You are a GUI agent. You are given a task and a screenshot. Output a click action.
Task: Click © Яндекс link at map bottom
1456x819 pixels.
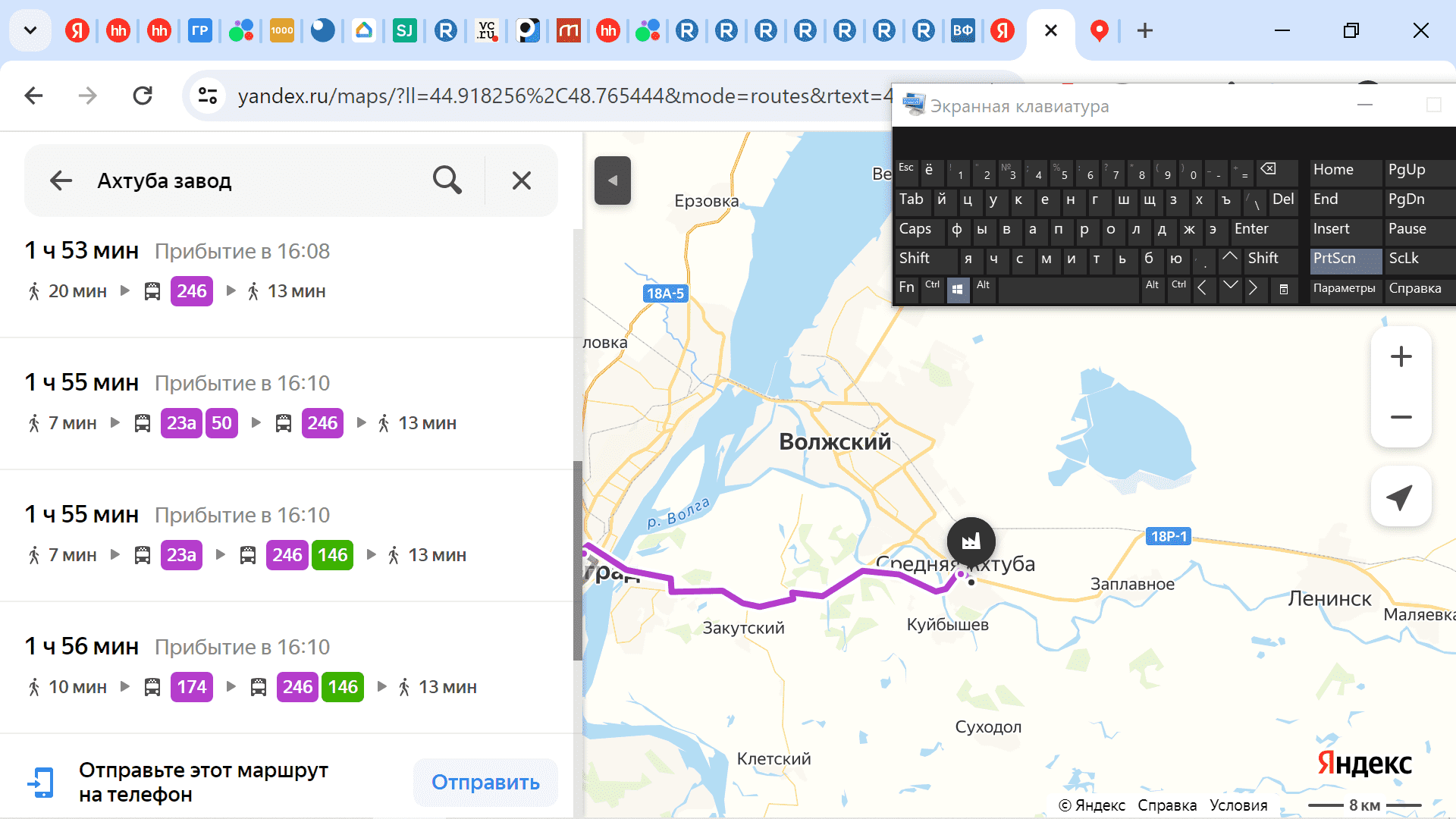[1092, 805]
